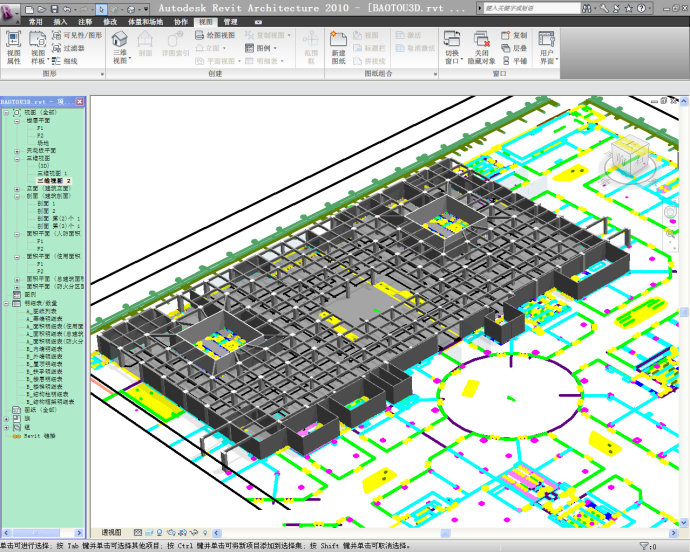Viewport: 690px width, 552px height.
Task: Collapse the 明细表/数量 tree node
Action: 6,303
